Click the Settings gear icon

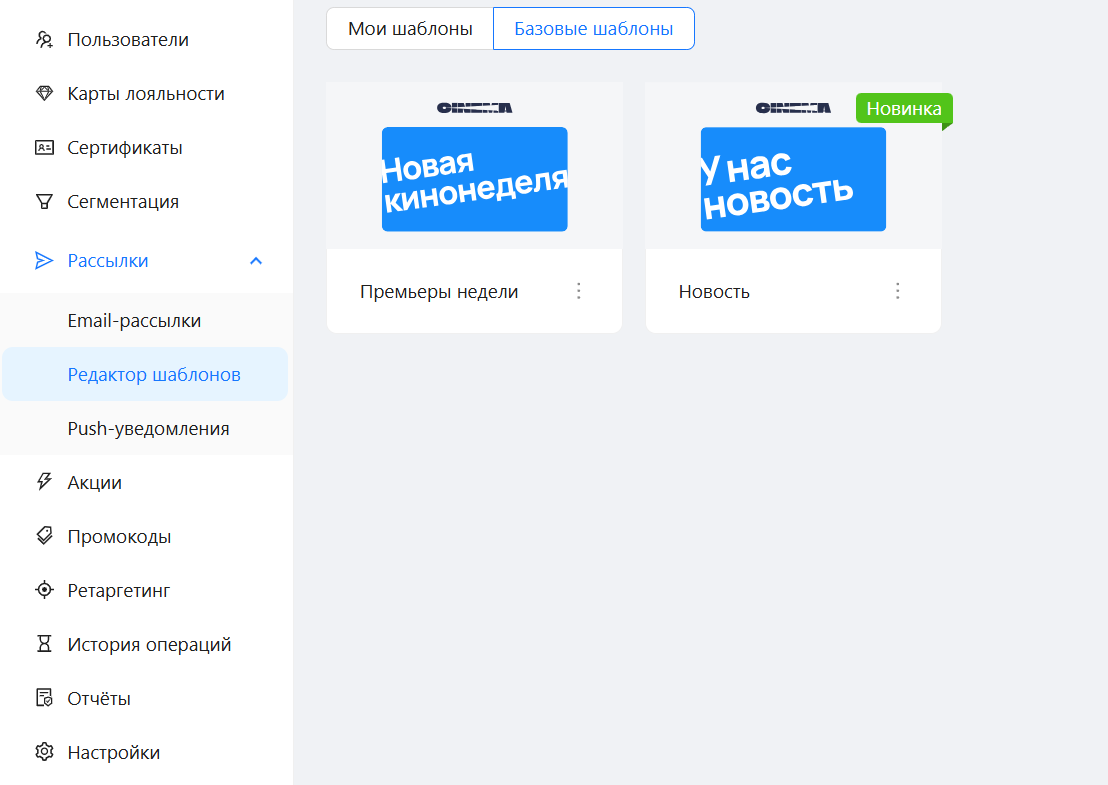point(44,752)
